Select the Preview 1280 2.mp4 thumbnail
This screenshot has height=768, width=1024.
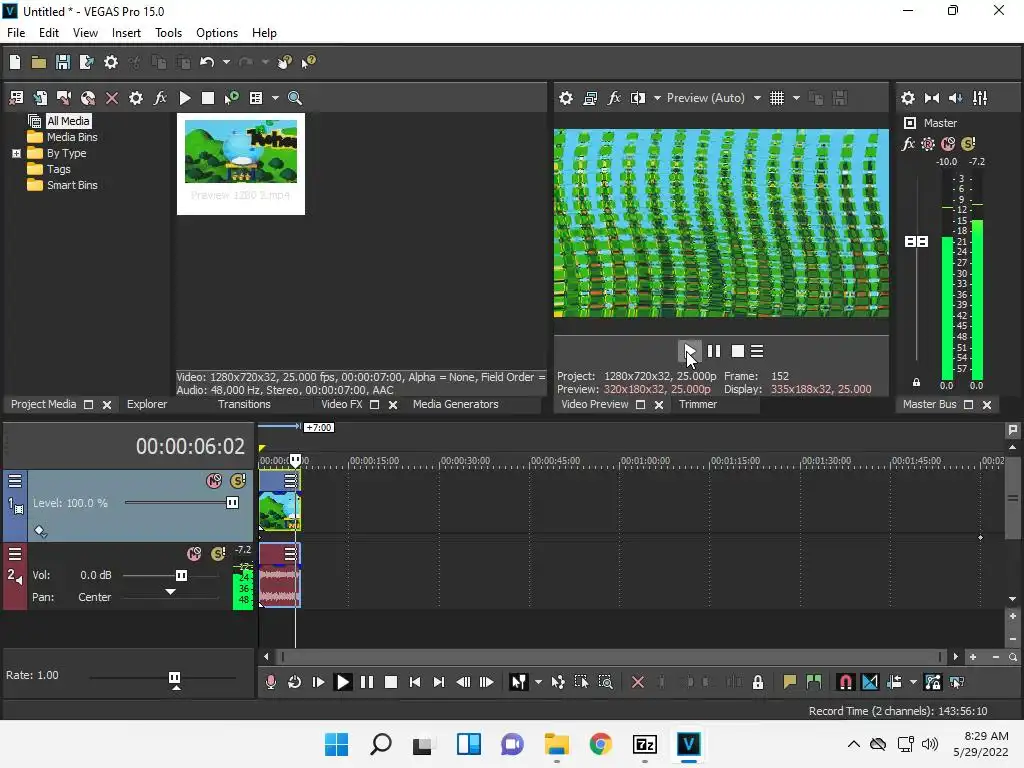tap(241, 164)
